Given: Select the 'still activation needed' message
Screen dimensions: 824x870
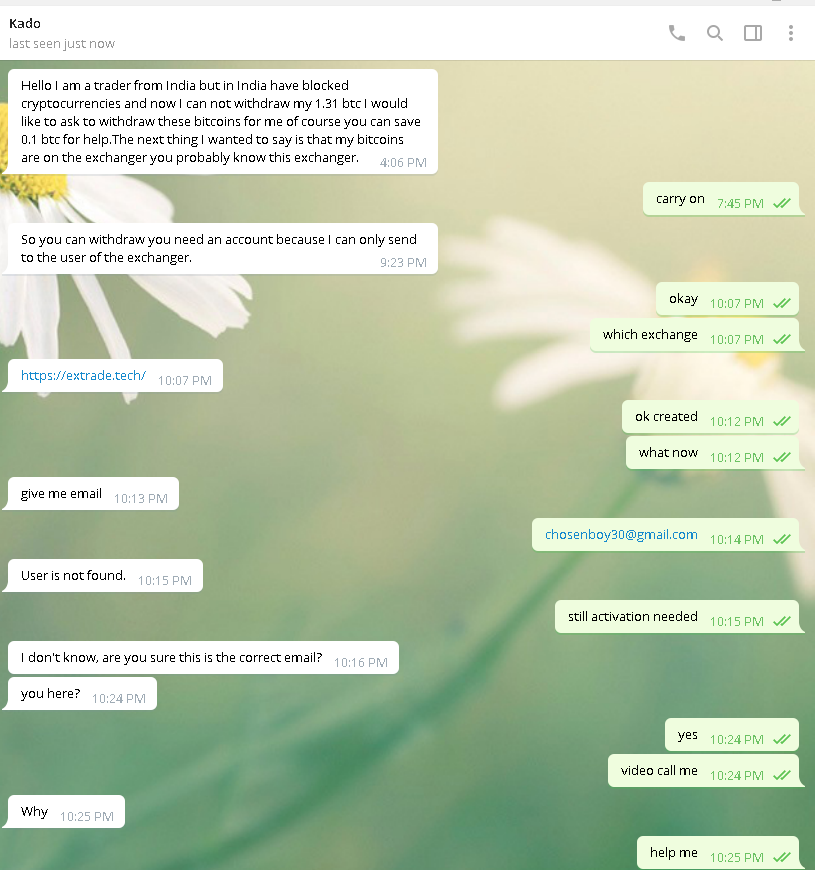Looking at the screenshot, I should (677, 616).
